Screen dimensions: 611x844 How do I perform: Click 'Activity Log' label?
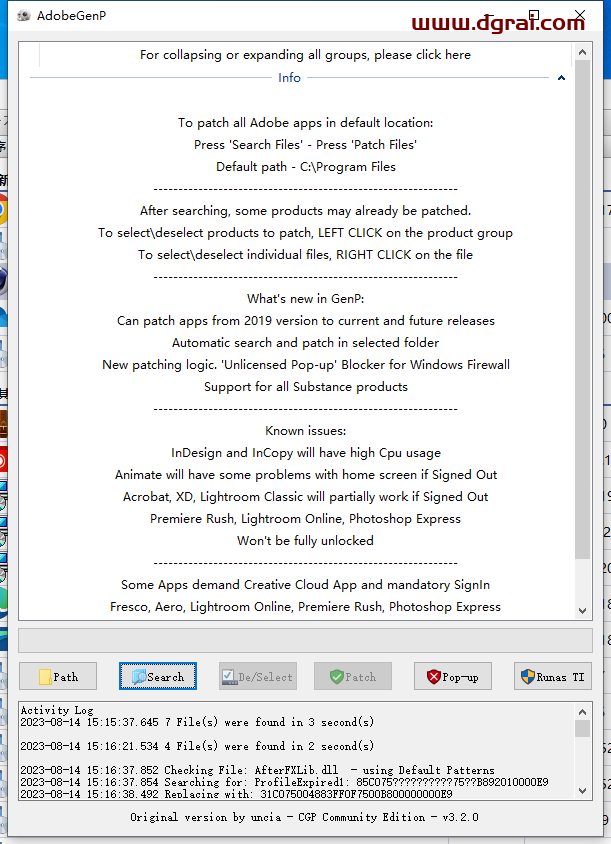(57, 710)
